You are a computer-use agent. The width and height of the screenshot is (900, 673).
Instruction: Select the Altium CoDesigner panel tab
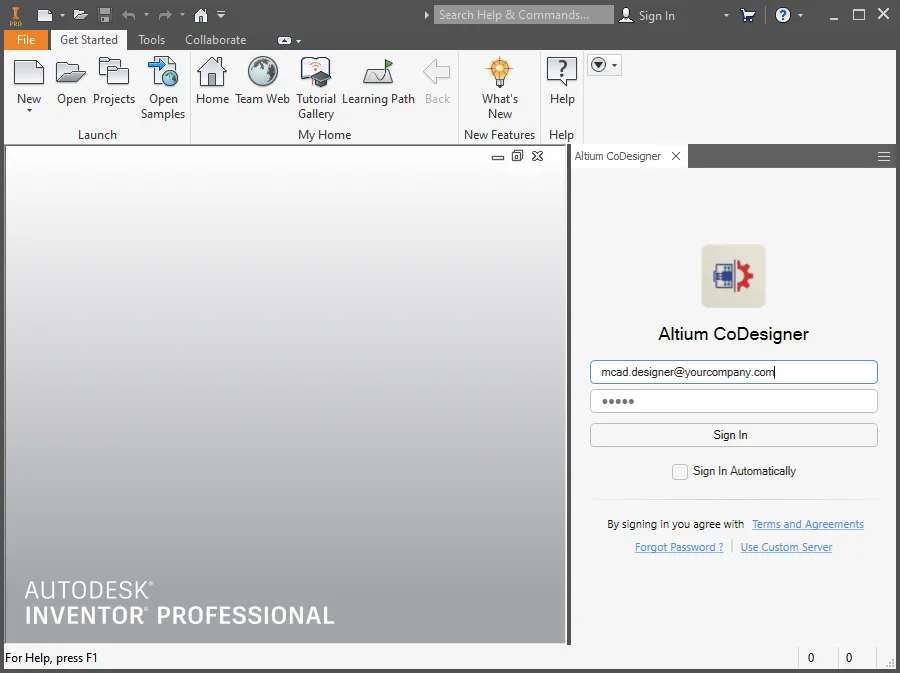pos(618,156)
